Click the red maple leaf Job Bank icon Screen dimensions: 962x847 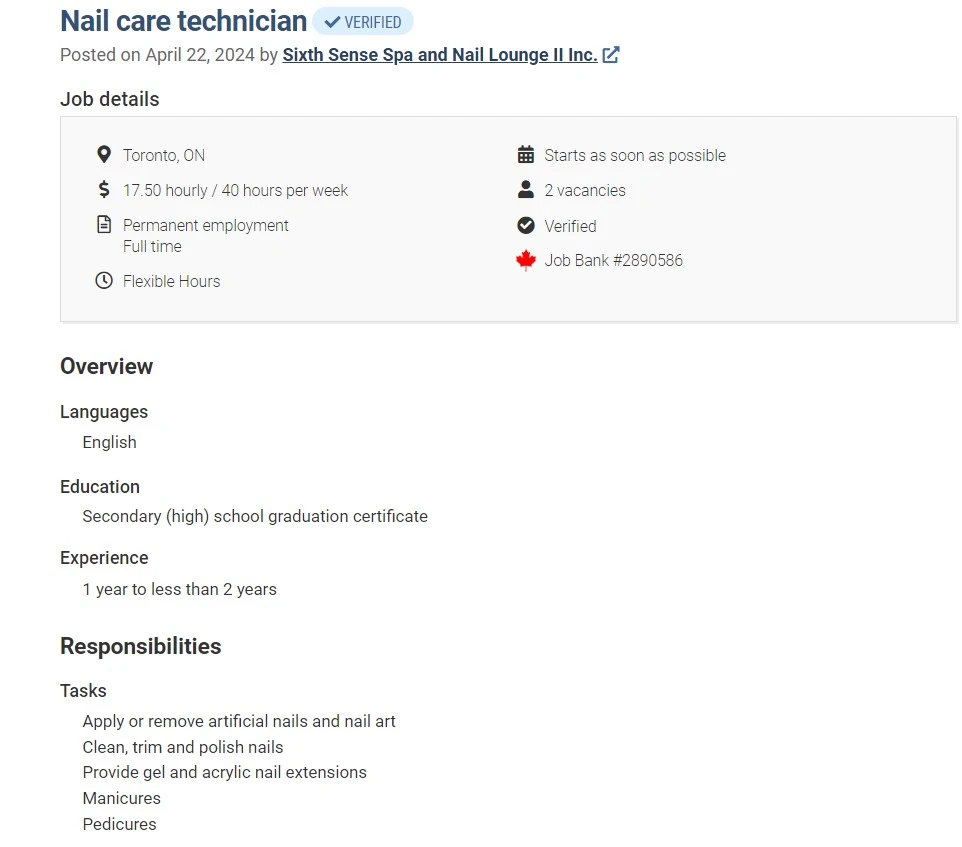pos(526,260)
